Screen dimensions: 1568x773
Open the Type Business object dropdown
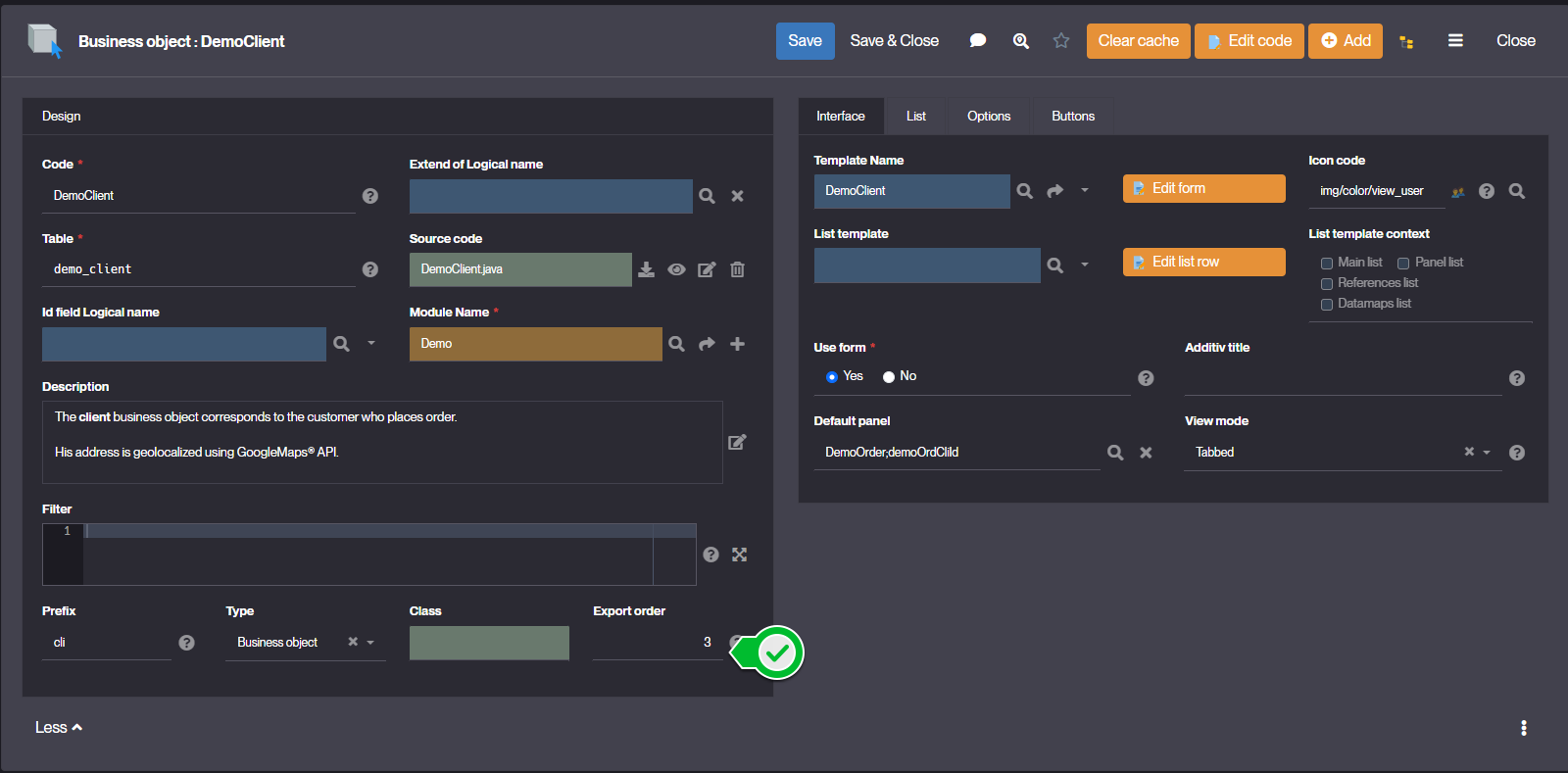[x=370, y=643]
